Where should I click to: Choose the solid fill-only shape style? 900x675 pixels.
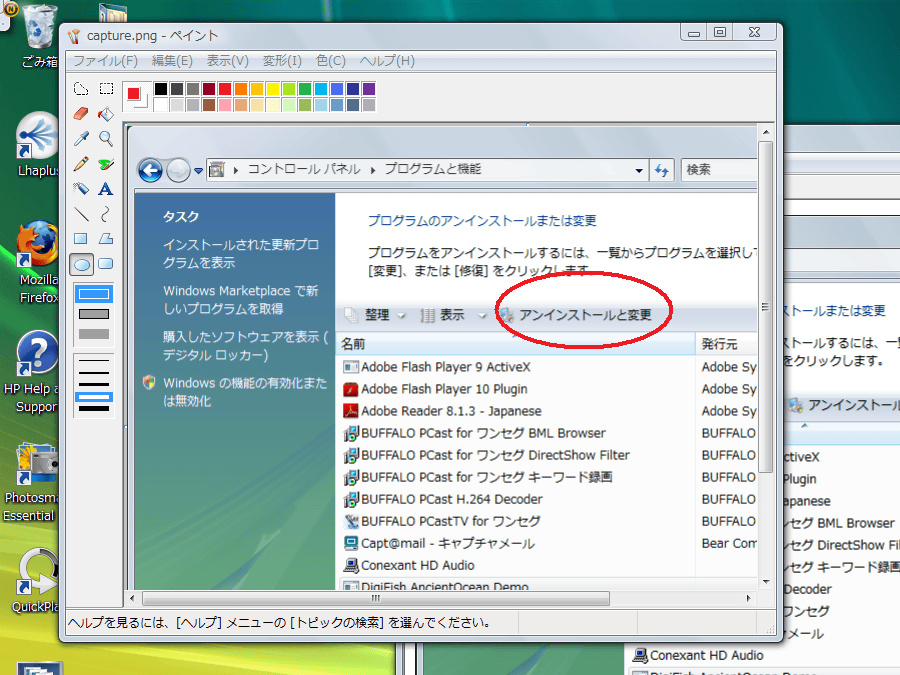pos(94,334)
